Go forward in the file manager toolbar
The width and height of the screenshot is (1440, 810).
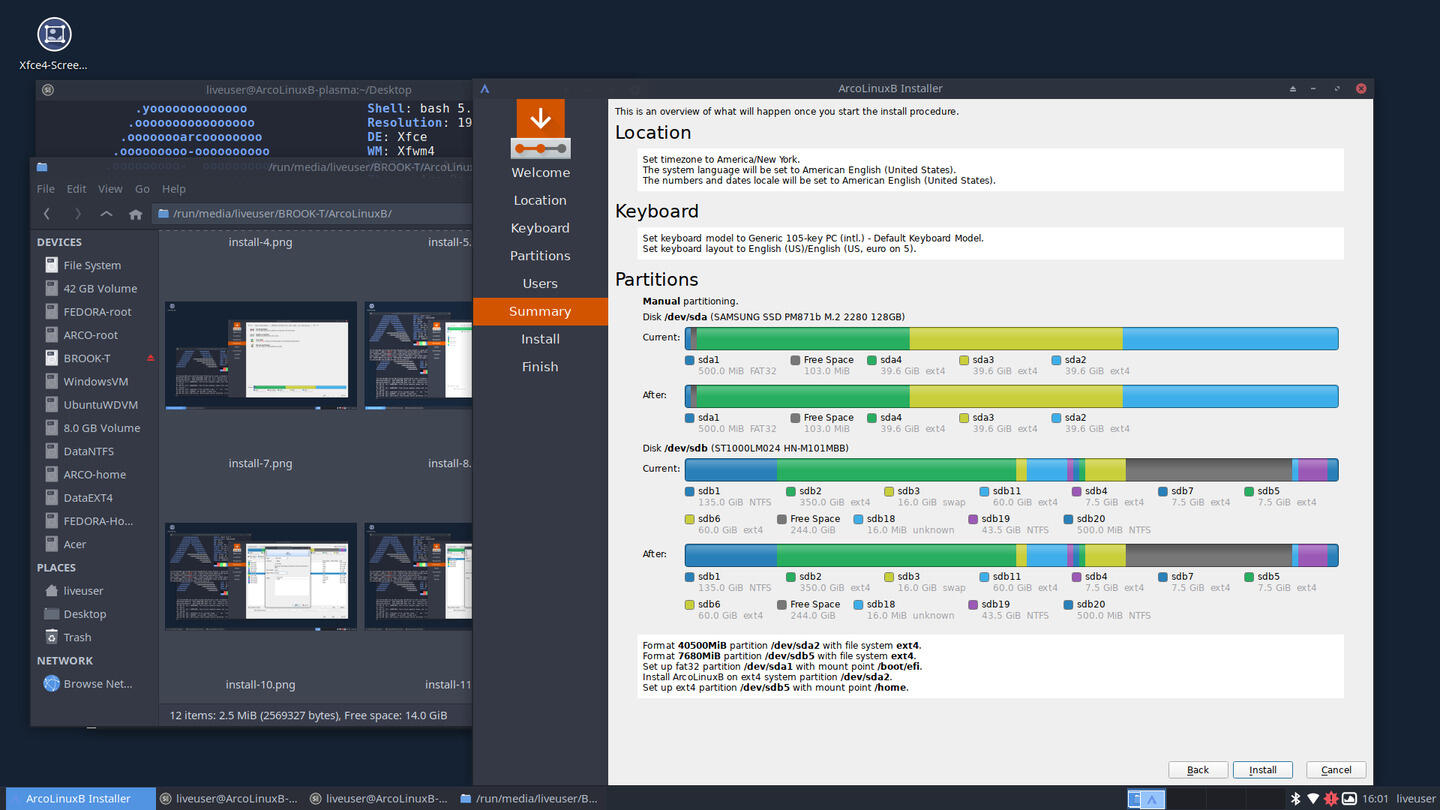point(77,214)
